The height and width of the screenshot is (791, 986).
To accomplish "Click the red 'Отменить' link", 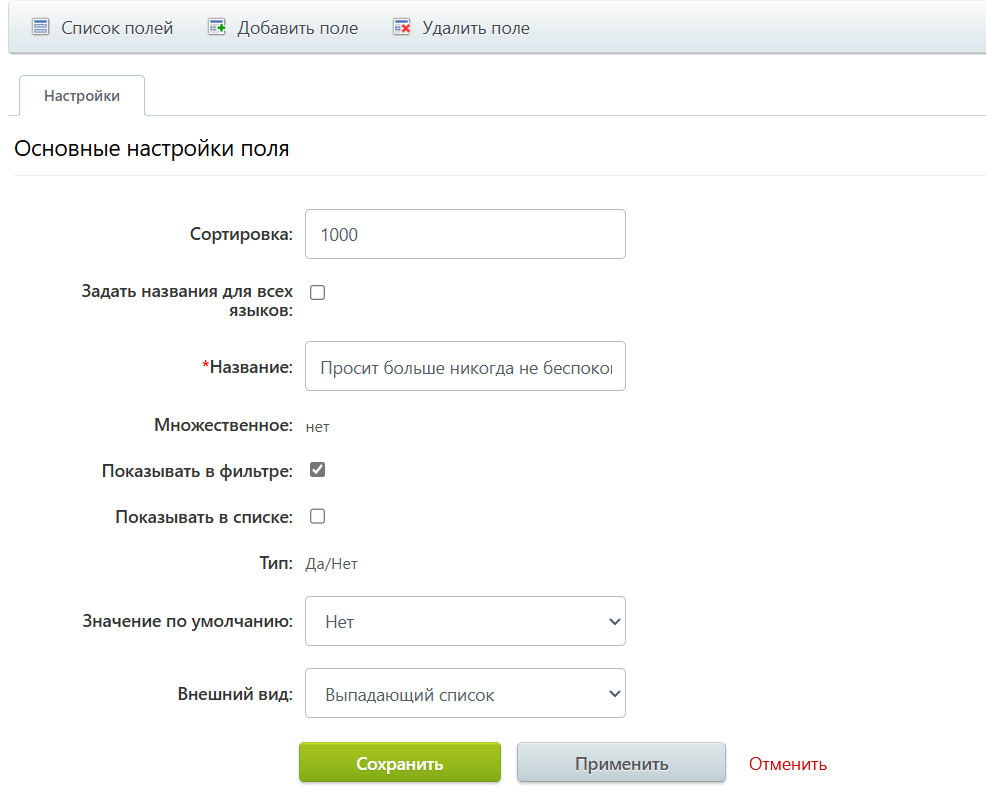I will pos(786,762).
